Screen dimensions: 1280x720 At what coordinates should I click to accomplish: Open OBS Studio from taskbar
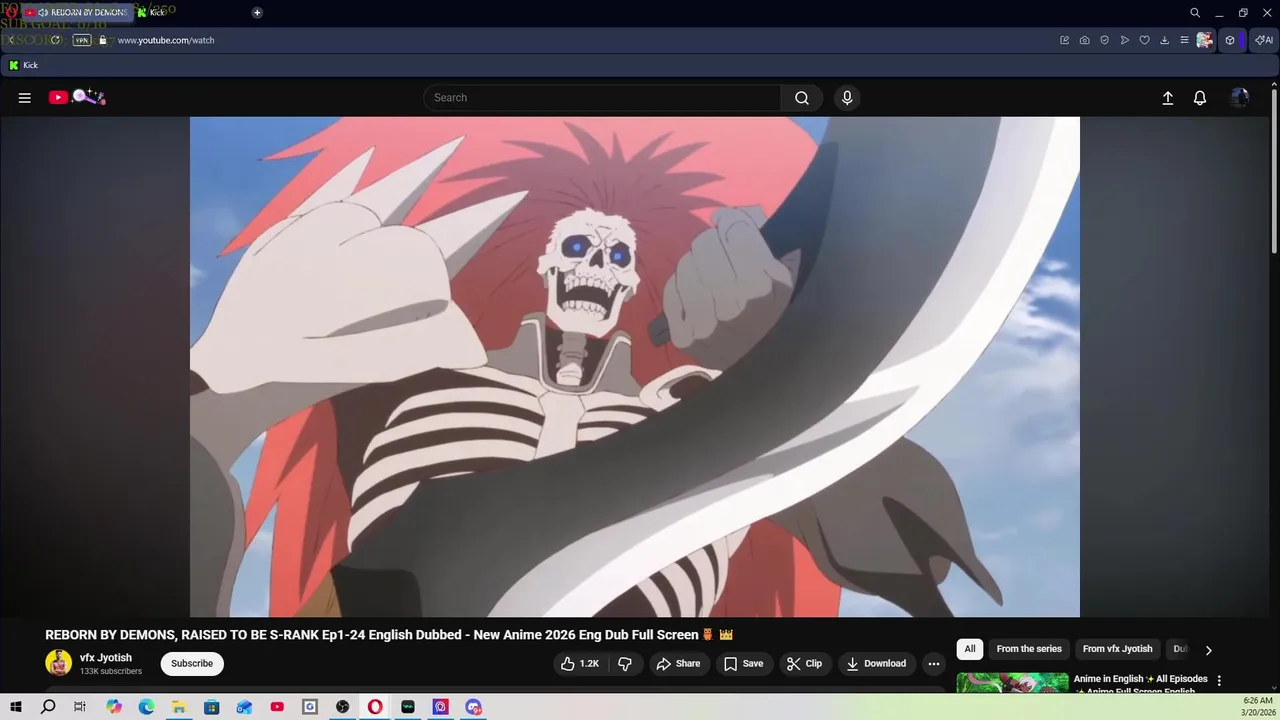coord(343,707)
